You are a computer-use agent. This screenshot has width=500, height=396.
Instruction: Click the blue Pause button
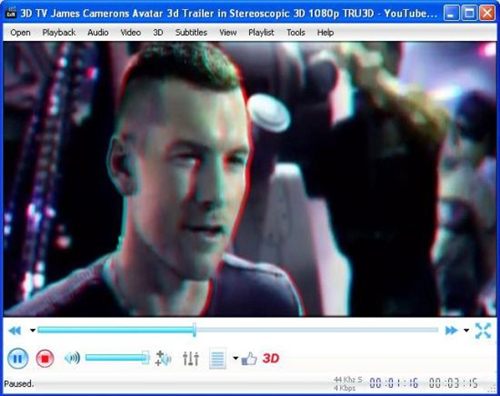[18, 359]
